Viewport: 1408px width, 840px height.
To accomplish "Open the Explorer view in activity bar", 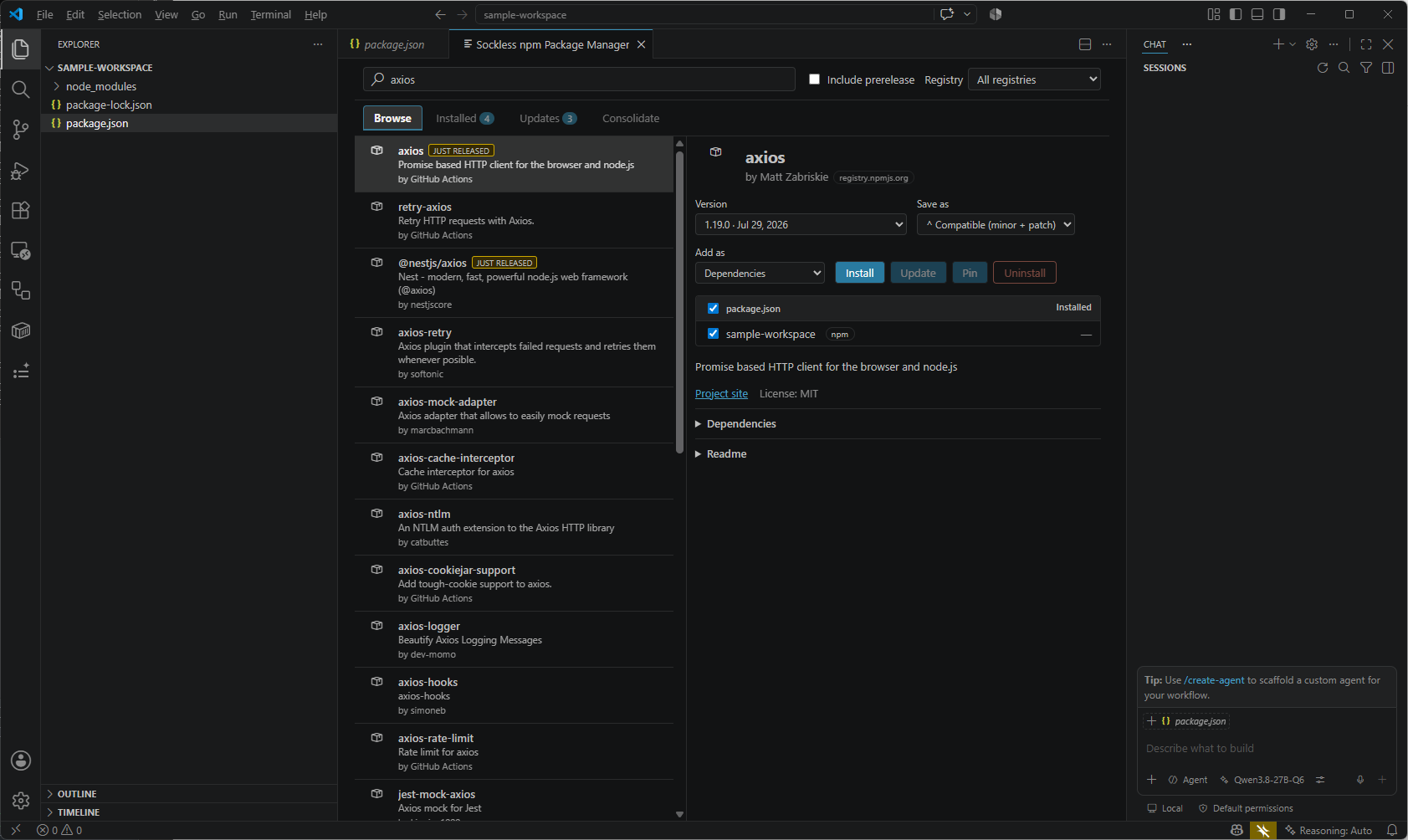I will click(x=21, y=49).
